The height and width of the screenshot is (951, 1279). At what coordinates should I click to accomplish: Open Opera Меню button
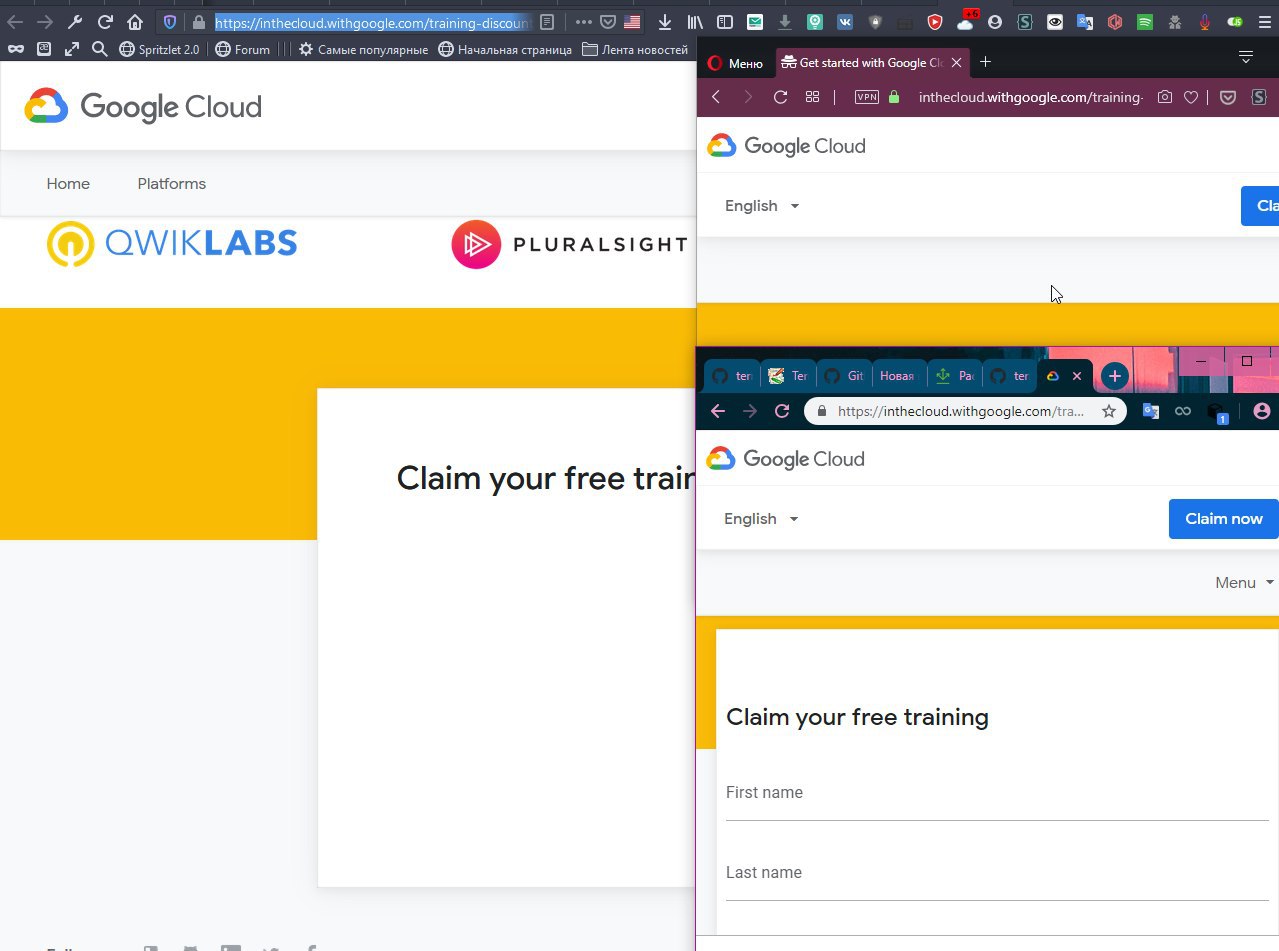(x=735, y=63)
